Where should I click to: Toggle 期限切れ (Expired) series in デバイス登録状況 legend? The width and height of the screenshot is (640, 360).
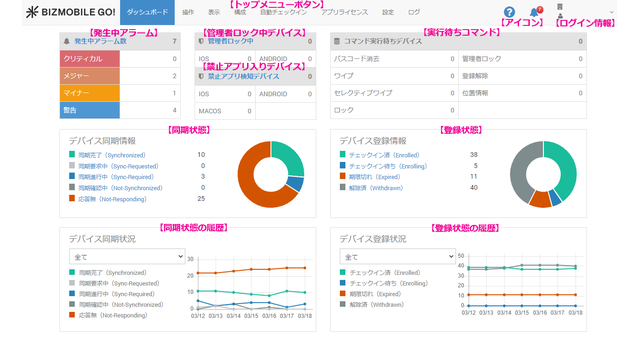click(x=370, y=293)
